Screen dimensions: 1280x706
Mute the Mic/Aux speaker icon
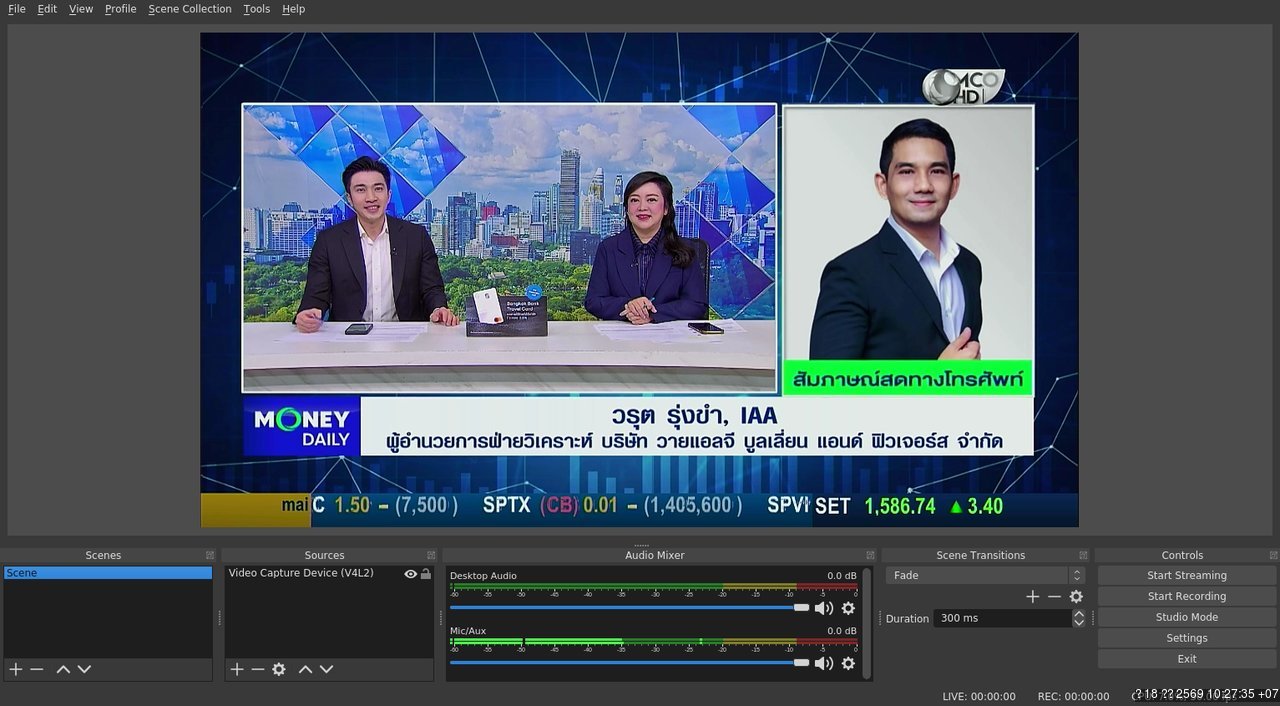(824, 663)
